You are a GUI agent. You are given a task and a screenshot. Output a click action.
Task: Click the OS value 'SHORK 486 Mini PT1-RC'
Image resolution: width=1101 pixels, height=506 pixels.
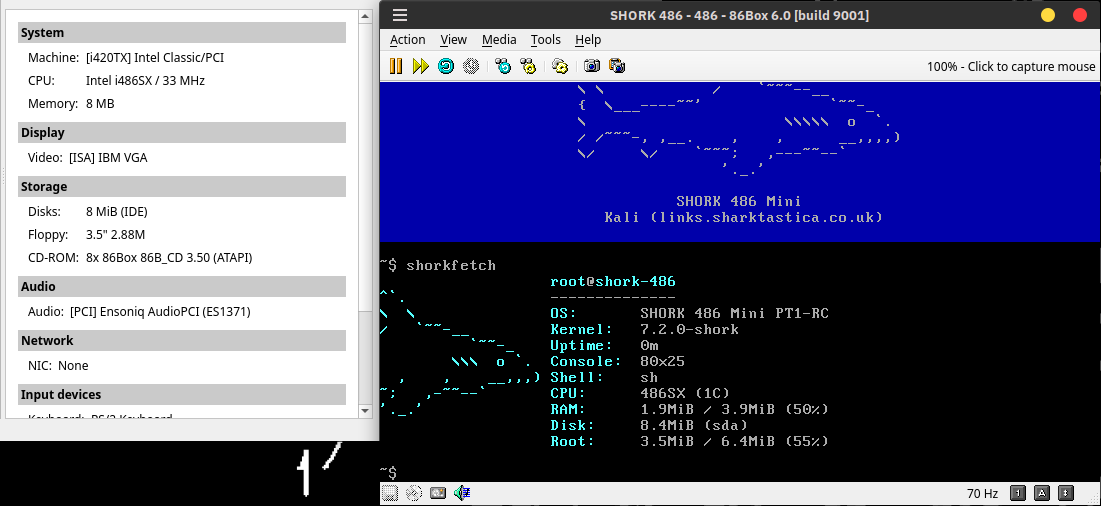734,313
